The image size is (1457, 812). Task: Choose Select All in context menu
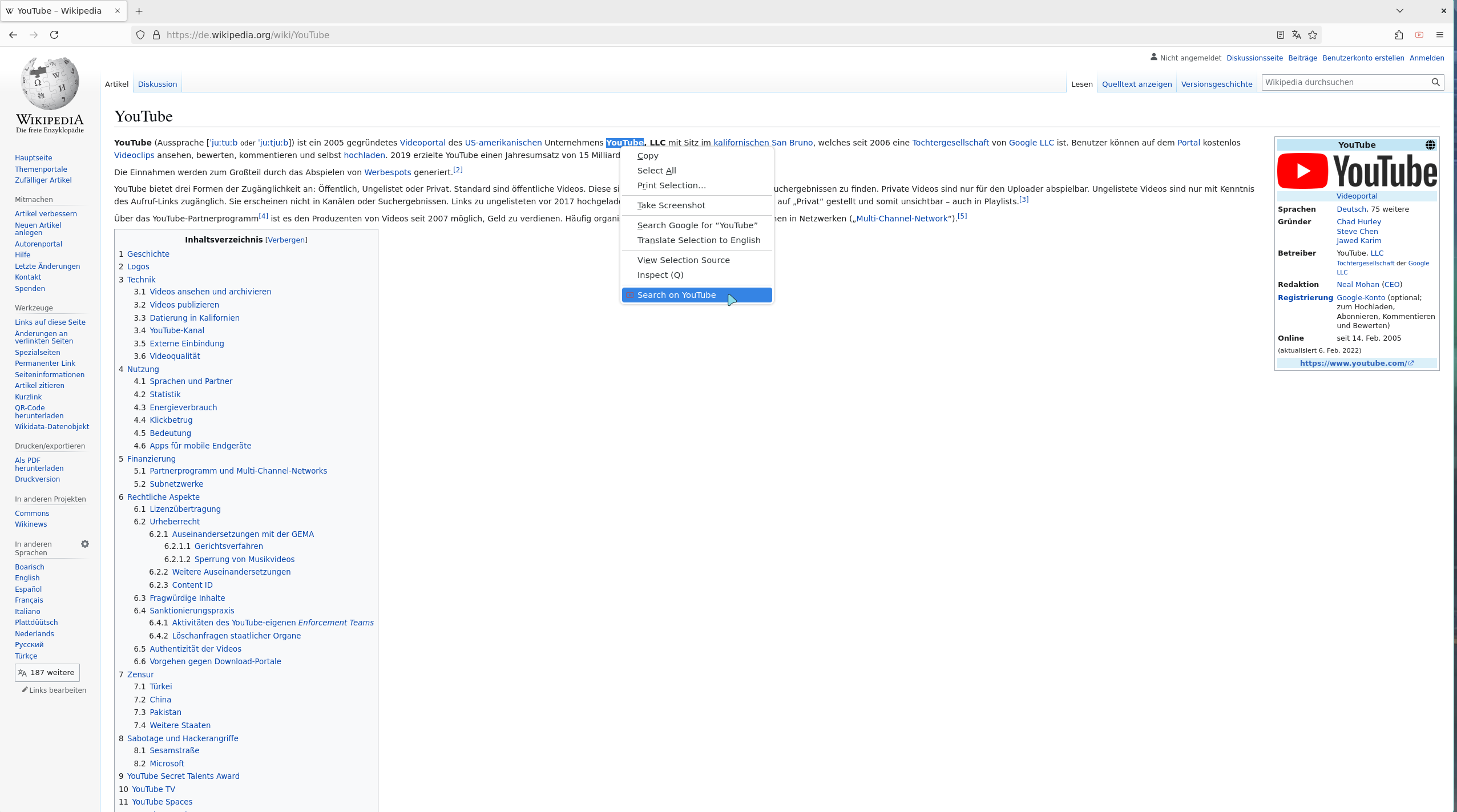click(697, 171)
